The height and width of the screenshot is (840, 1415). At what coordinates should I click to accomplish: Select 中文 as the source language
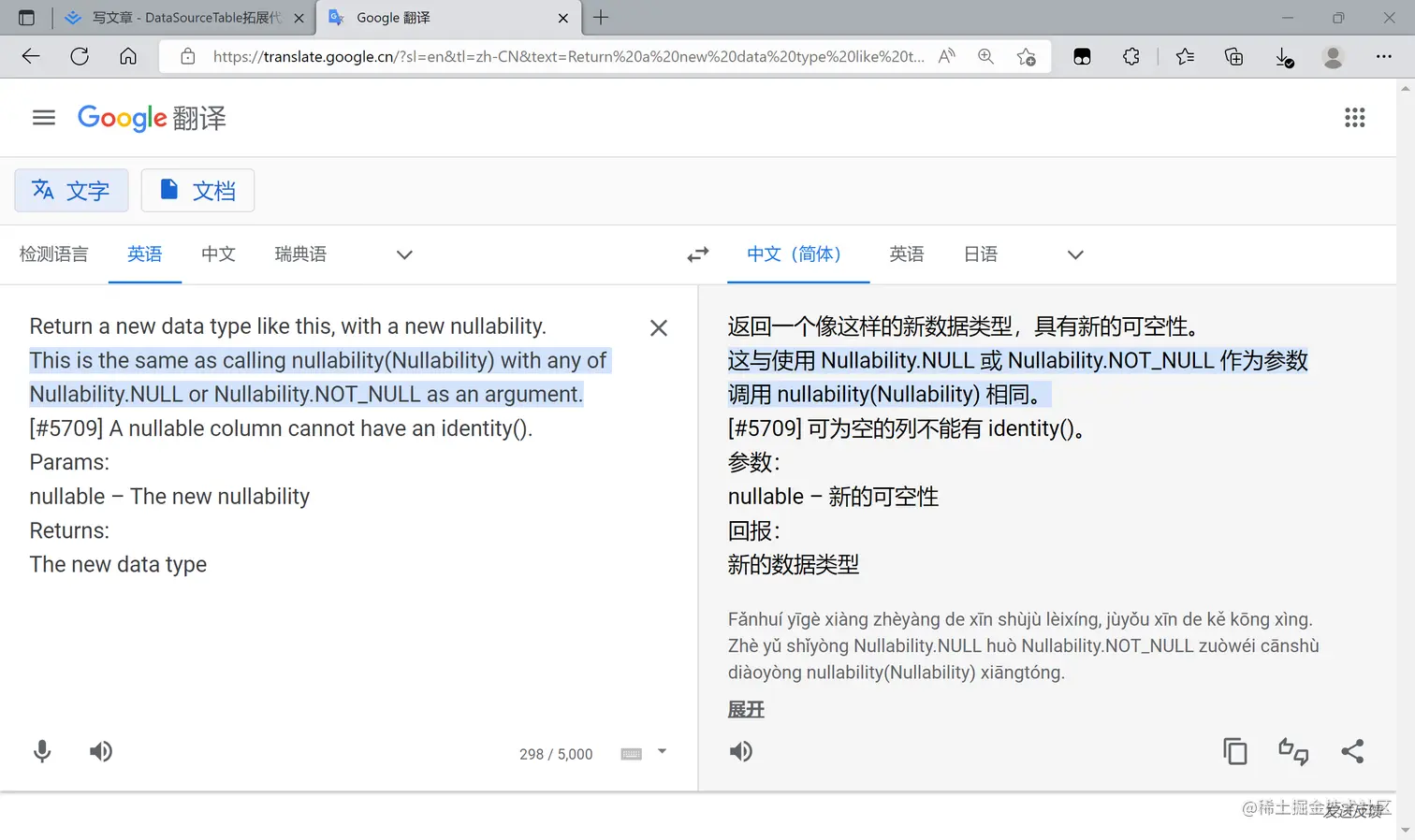point(218,254)
